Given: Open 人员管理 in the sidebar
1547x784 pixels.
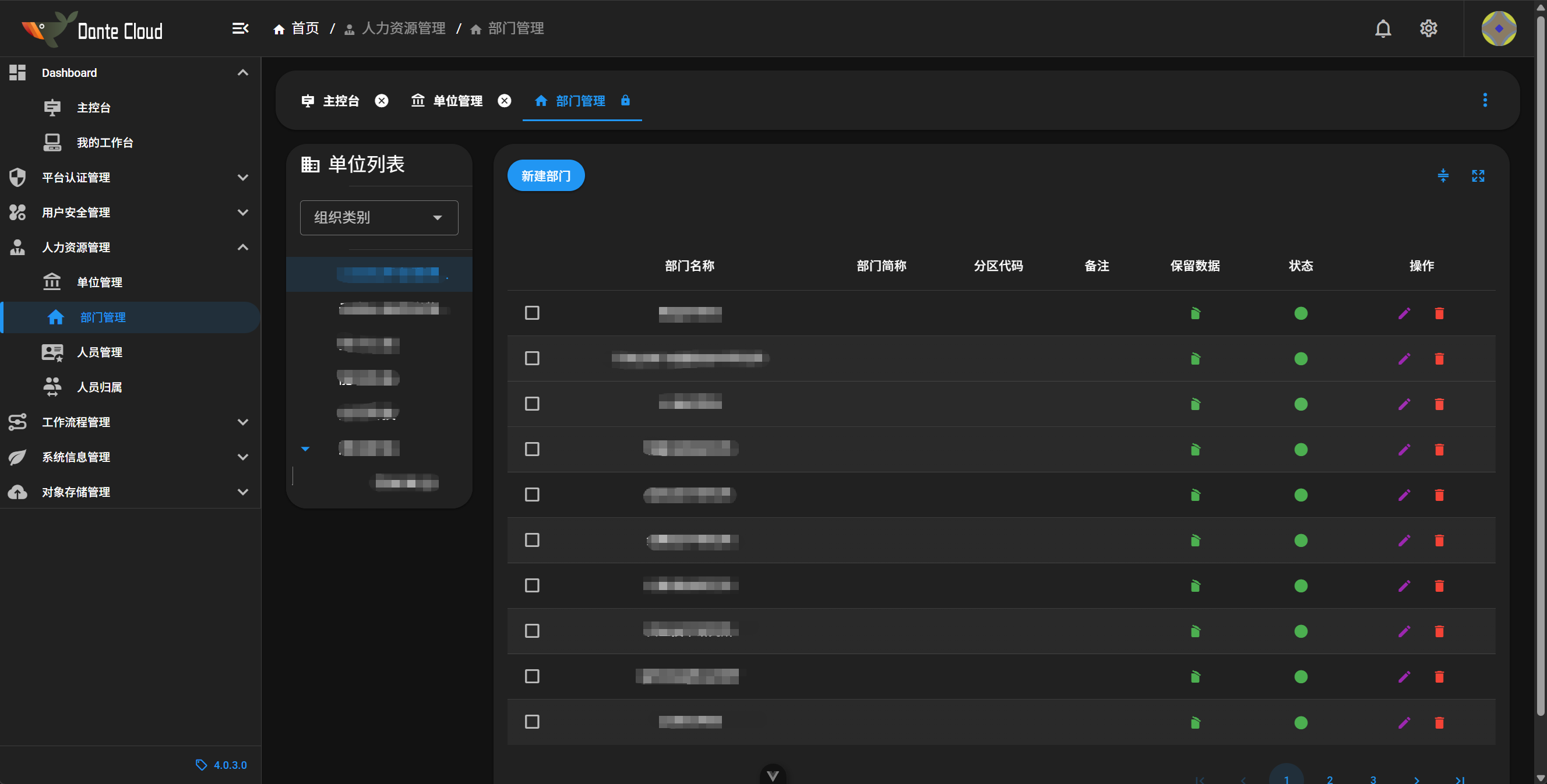Looking at the screenshot, I should [x=99, y=352].
